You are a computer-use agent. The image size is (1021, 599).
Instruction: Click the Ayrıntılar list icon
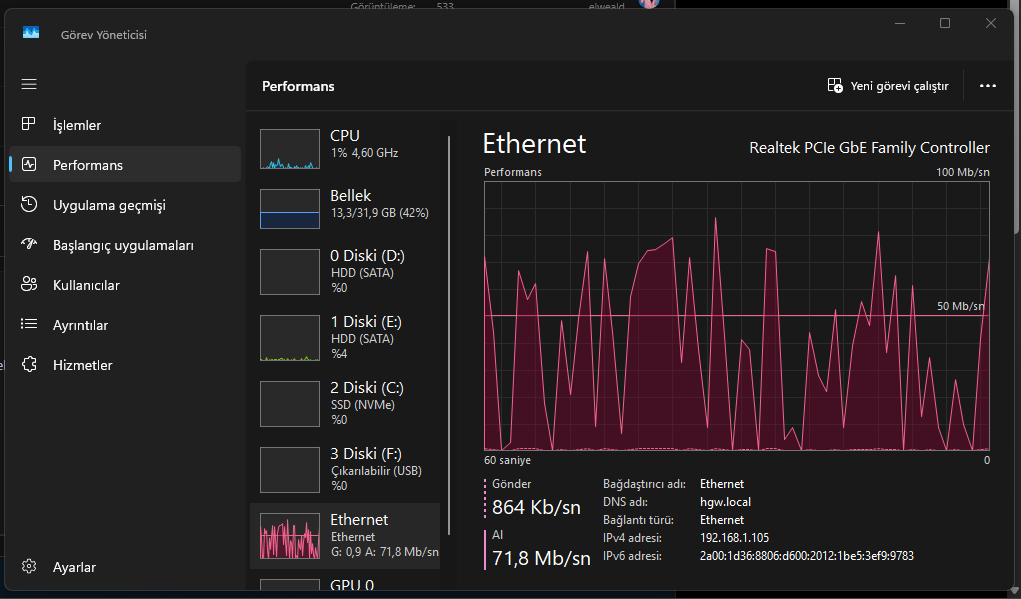(29, 324)
